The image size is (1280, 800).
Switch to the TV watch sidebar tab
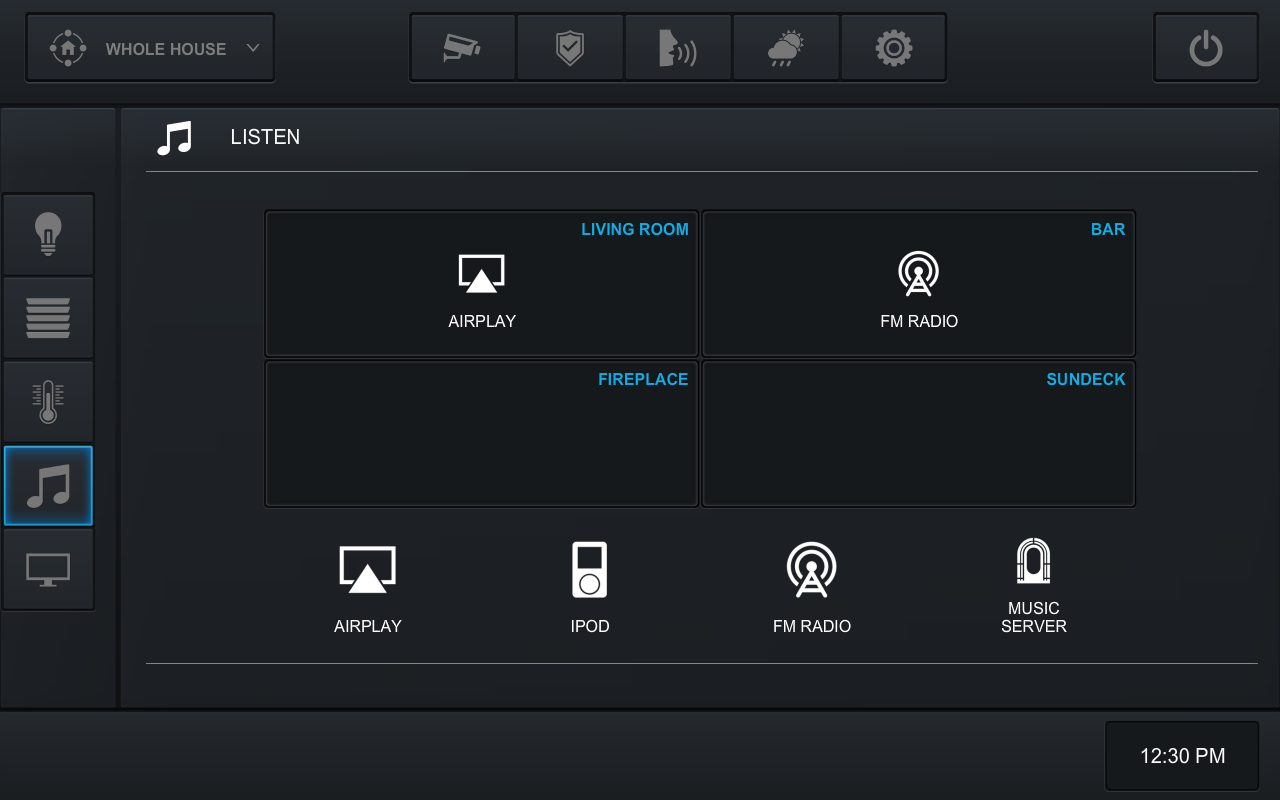tap(48, 569)
